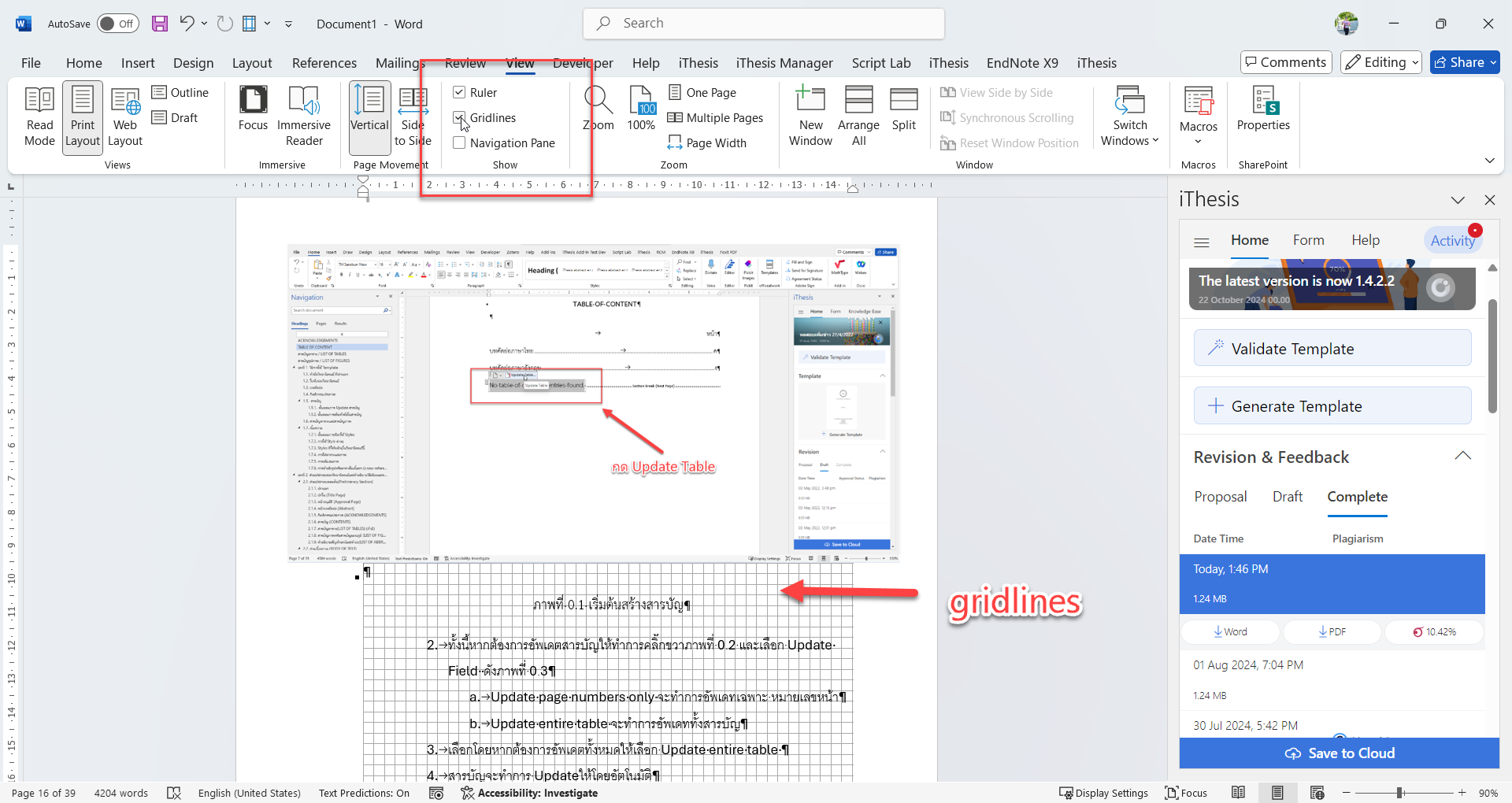This screenshot has height=803, width=1512.
Task: Open spelling and proofing status icon
Action: point(174,793)
